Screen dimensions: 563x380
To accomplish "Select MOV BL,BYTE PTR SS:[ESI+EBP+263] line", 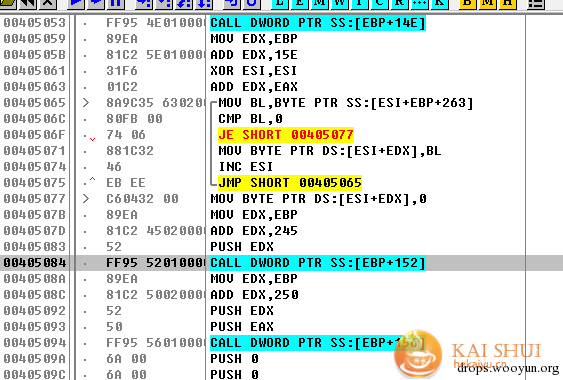I will pos(346,103).
